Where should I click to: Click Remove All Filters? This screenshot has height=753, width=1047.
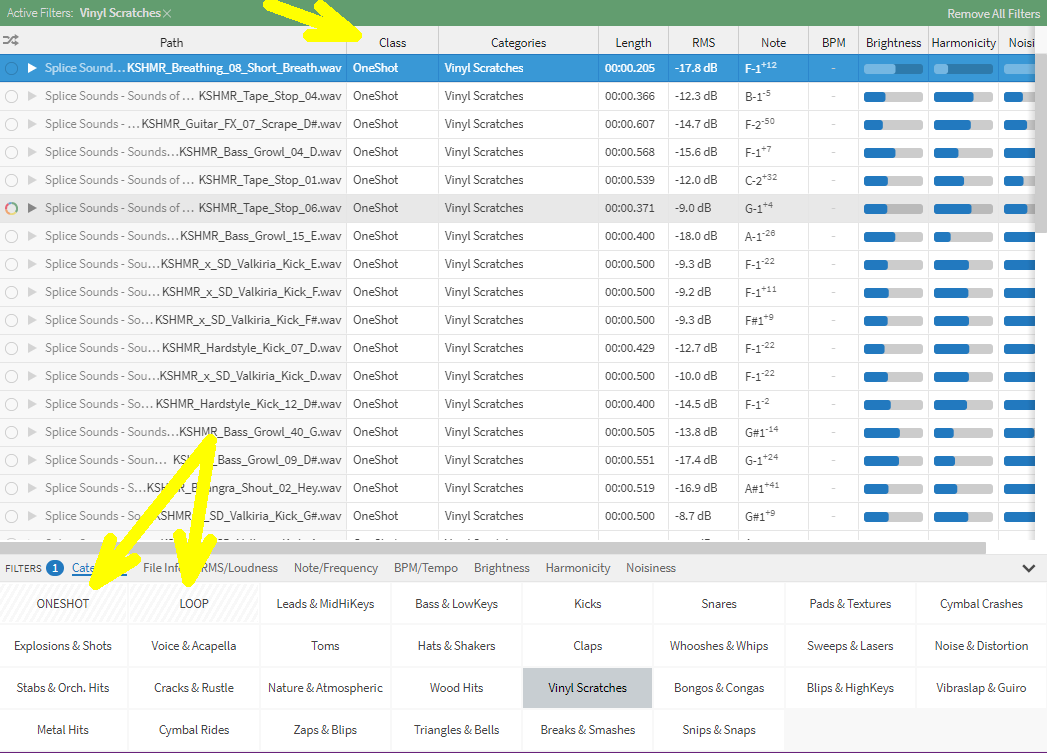coord(994,13)
